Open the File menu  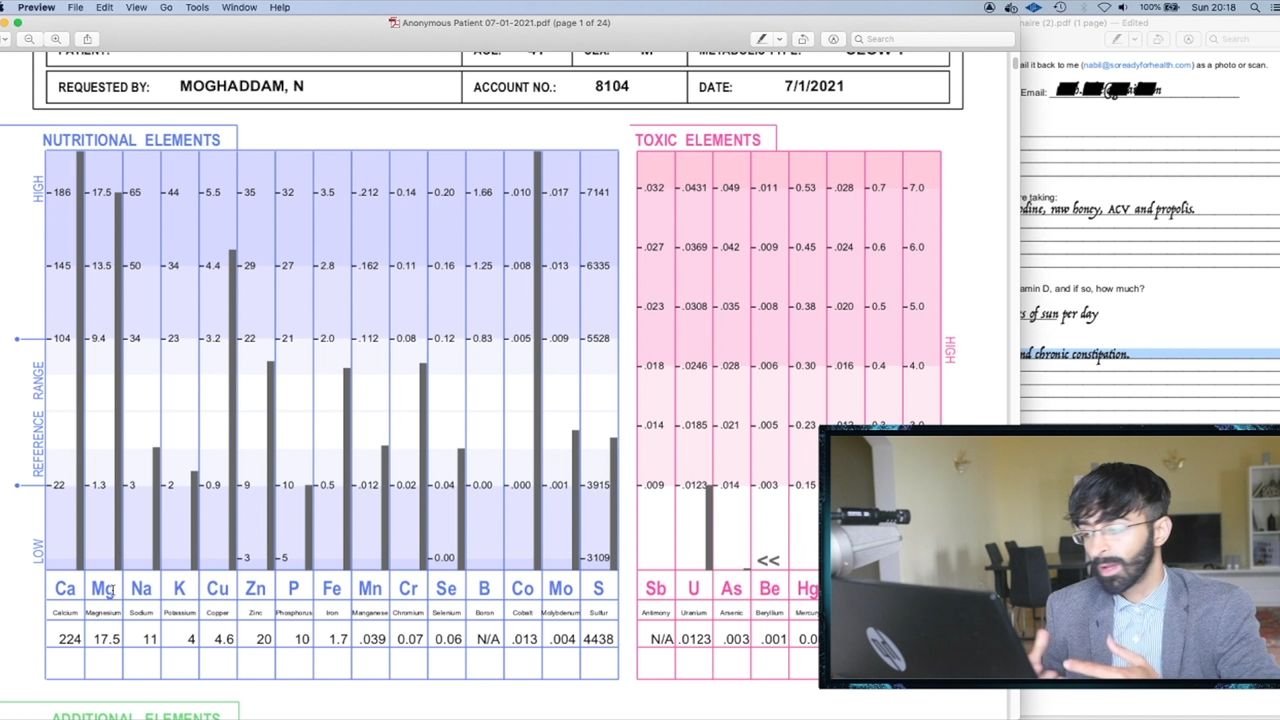(x=75, y=7)
